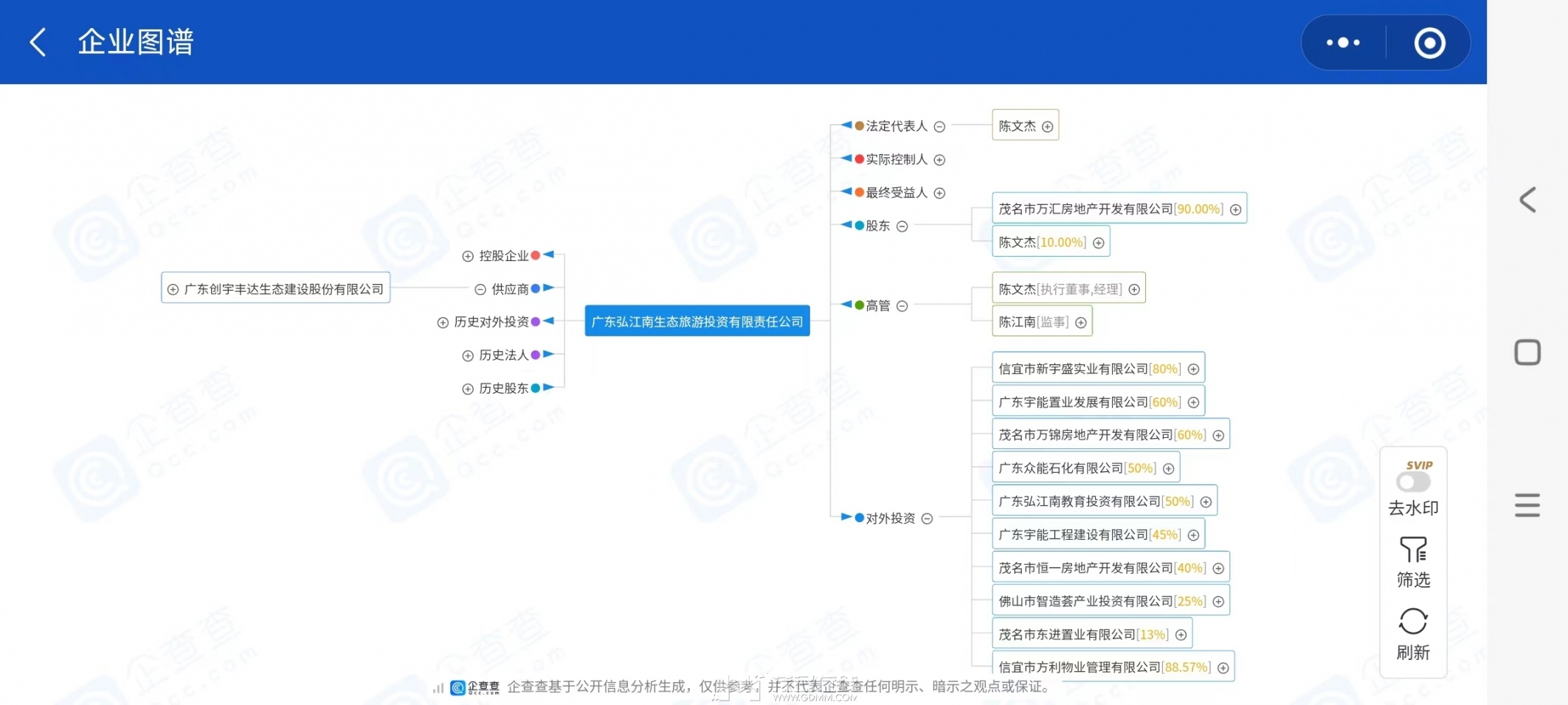Expand plus icon after 信宜市方利物业管理有限公司[88.57%]
The image size is (1568, 705).
point(1223,667)
